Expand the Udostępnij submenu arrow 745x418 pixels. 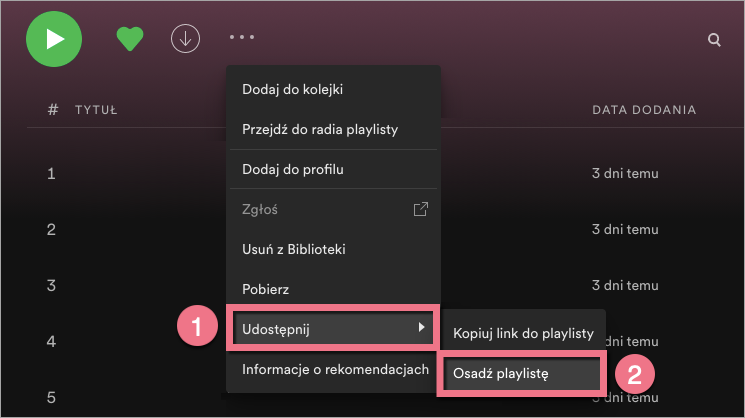click(x=421, y=328)
